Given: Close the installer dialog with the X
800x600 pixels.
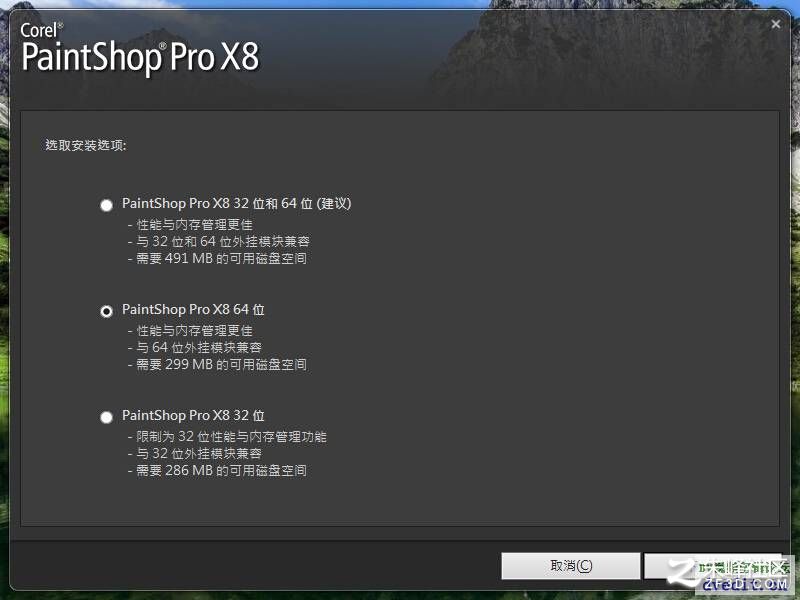Looking at the screenshot, I should click(x=776, y=24).
